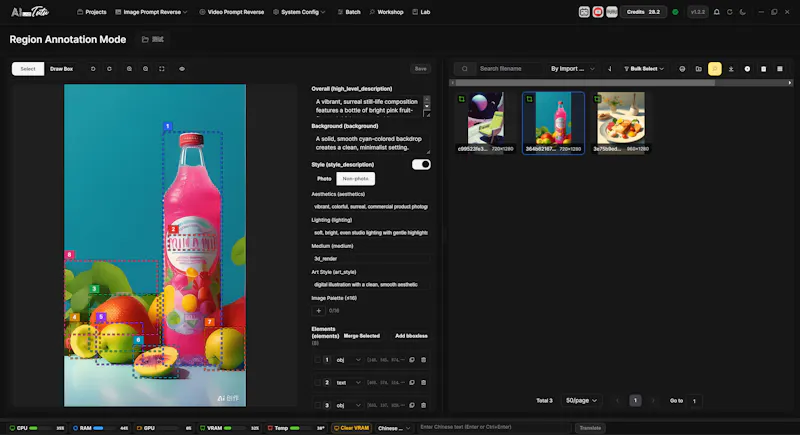This screenshot has height=435, width=800.
Task: Open the Chinese language dropdown in status bar
Action: 394,428
